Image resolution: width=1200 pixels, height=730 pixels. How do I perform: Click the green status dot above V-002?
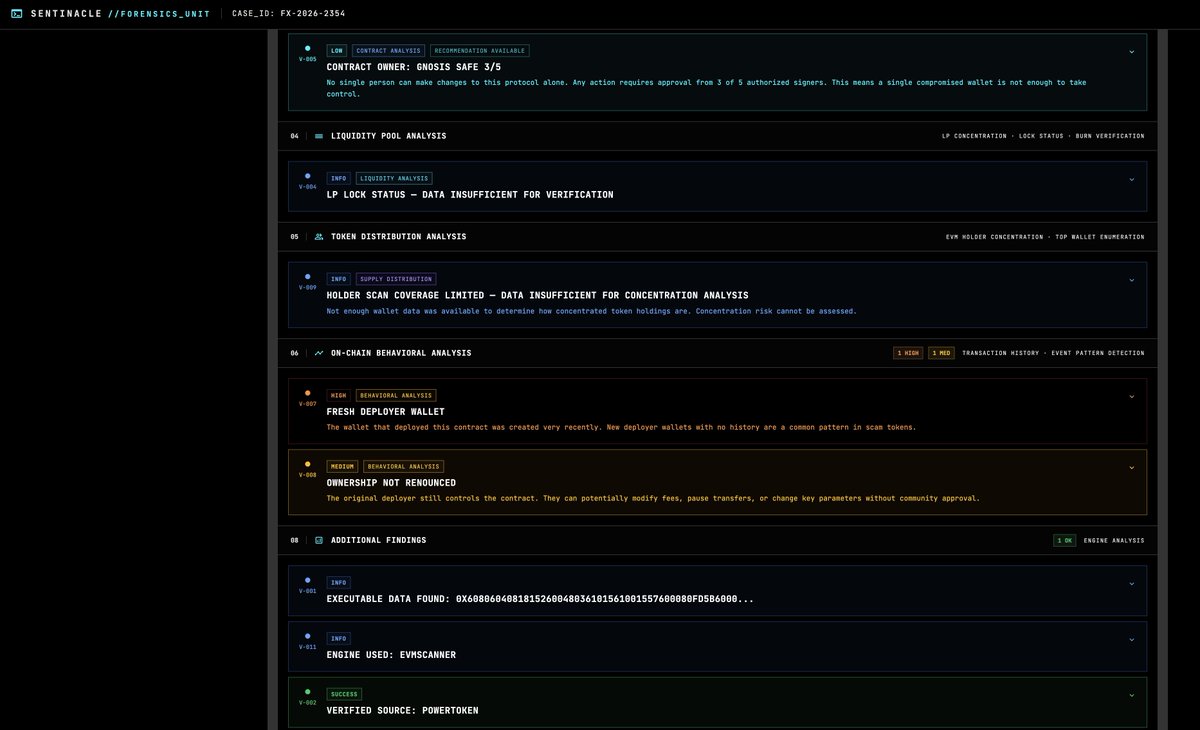(x=307, y=692)
